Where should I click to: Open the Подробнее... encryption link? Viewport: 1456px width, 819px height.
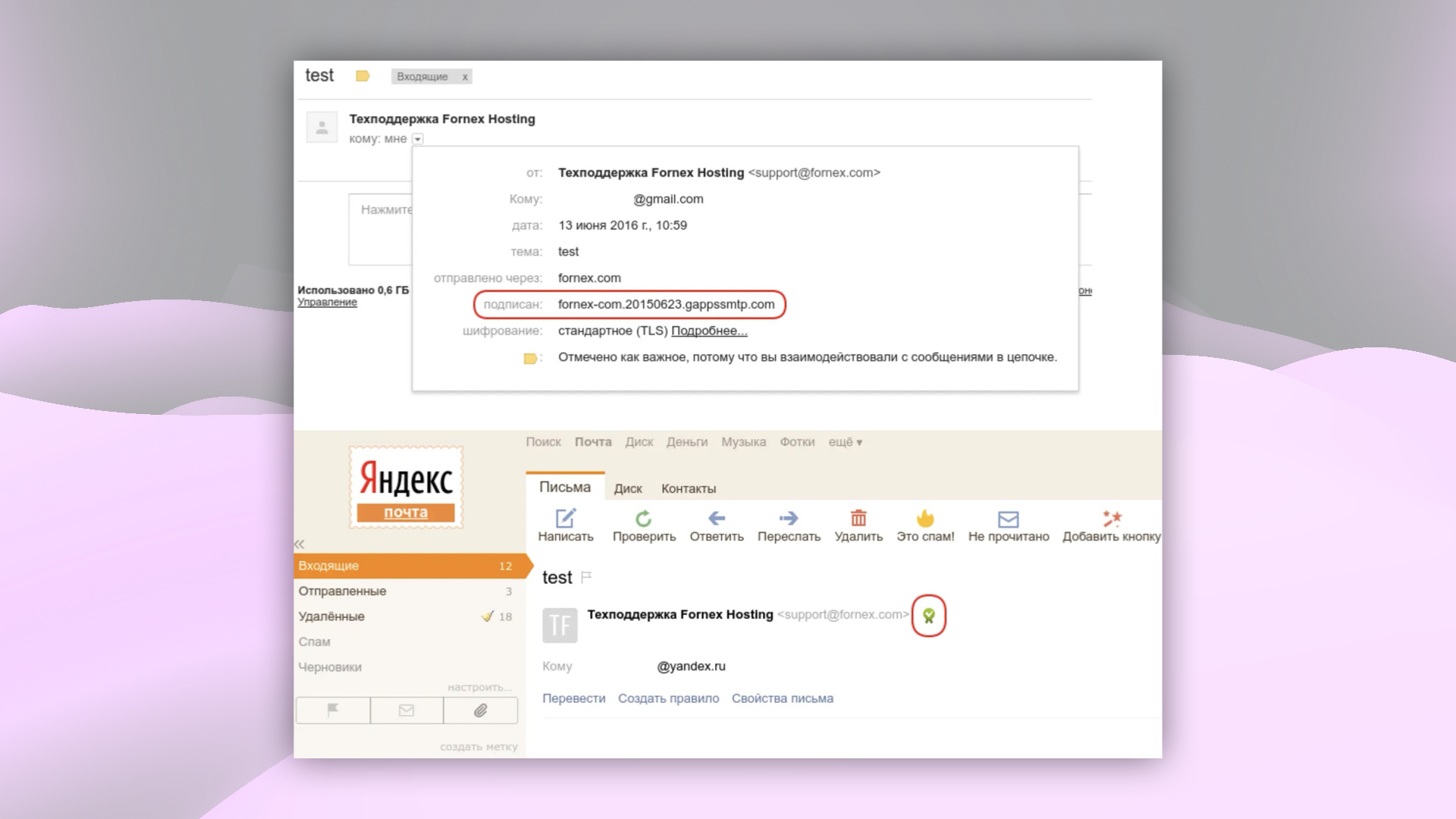(x=709, y=331)
